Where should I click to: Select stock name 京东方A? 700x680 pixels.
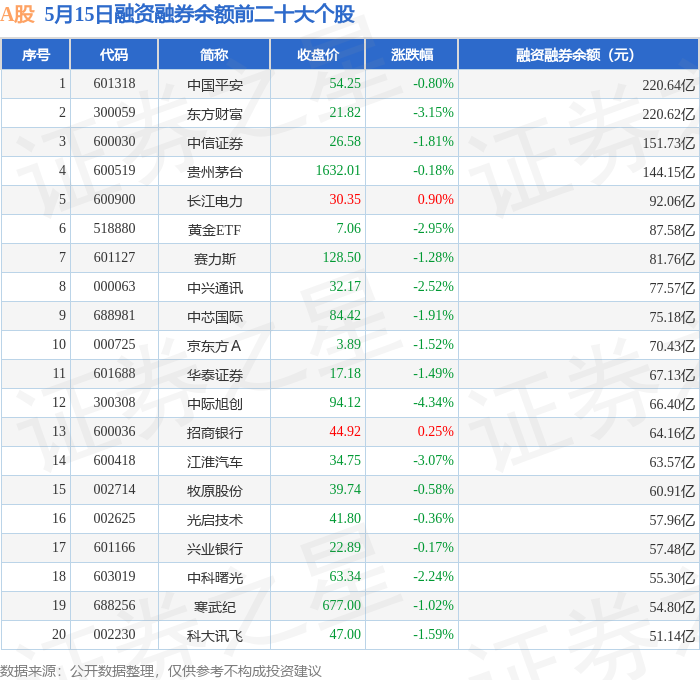pyautogui.click(x=214, y=346)
